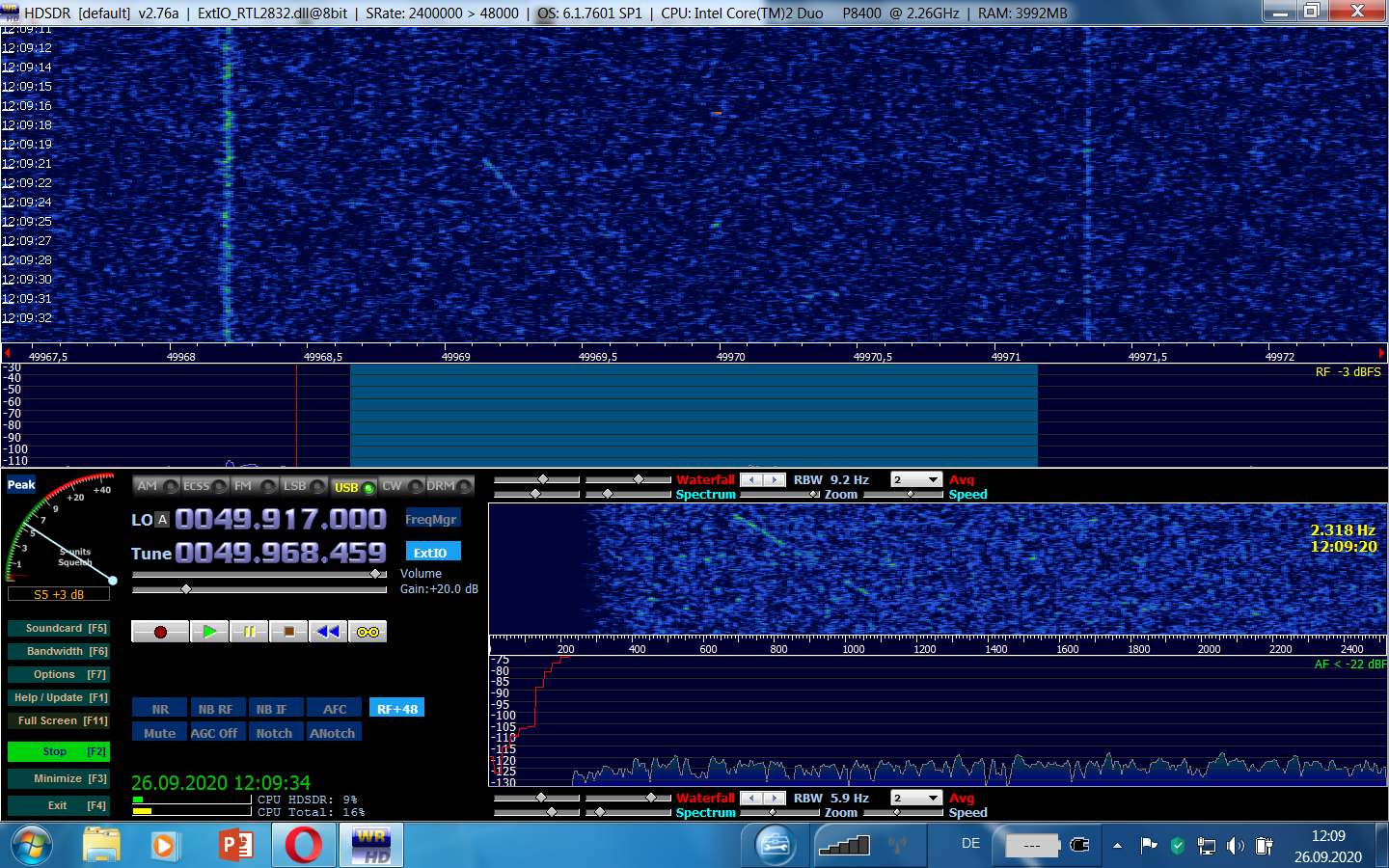Enable the ANotch auto notch
This screenshot has height=868, width=1389.
coord(334,733)
